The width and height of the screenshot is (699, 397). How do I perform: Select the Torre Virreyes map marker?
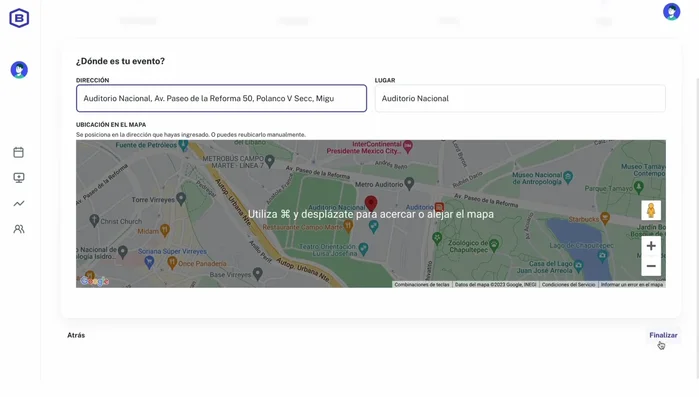pos(181,199)
